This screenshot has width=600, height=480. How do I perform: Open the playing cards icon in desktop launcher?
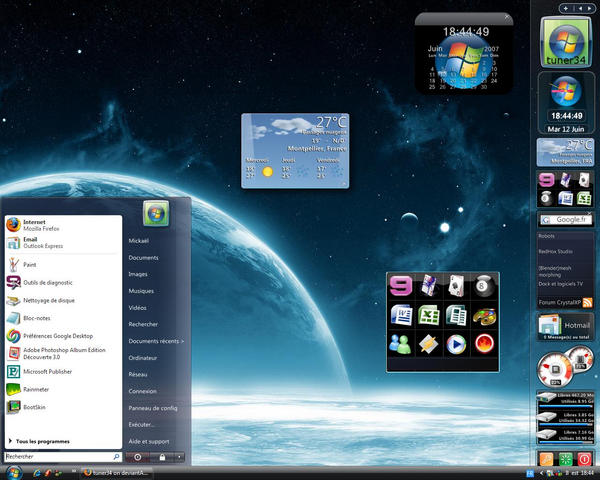[456, 286]
